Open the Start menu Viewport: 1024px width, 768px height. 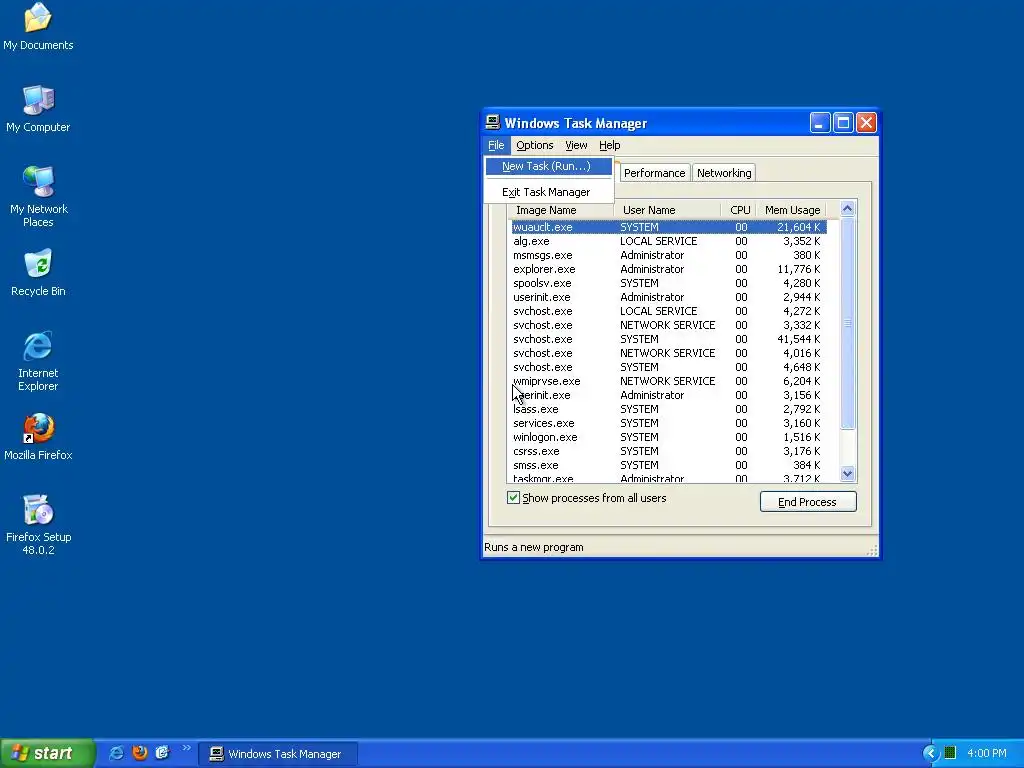(47, 753)
